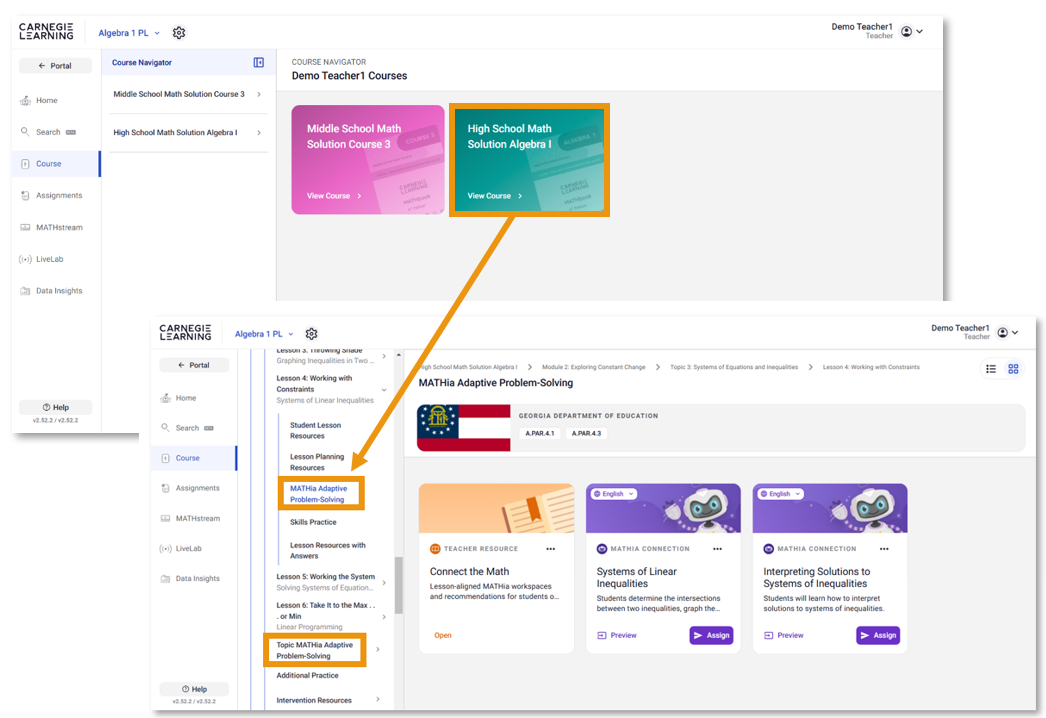Select Course in back window sidebar
The width and height of the screenshot is (1046, 718).
point(56,164)
